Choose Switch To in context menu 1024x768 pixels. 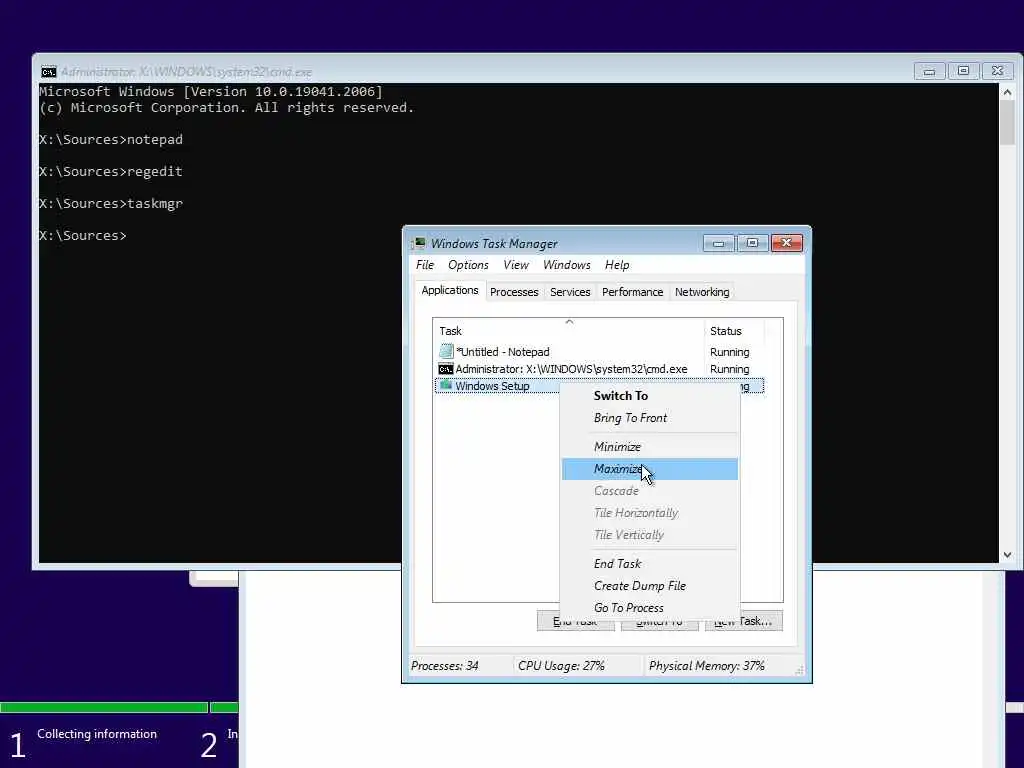coord(650,396)
